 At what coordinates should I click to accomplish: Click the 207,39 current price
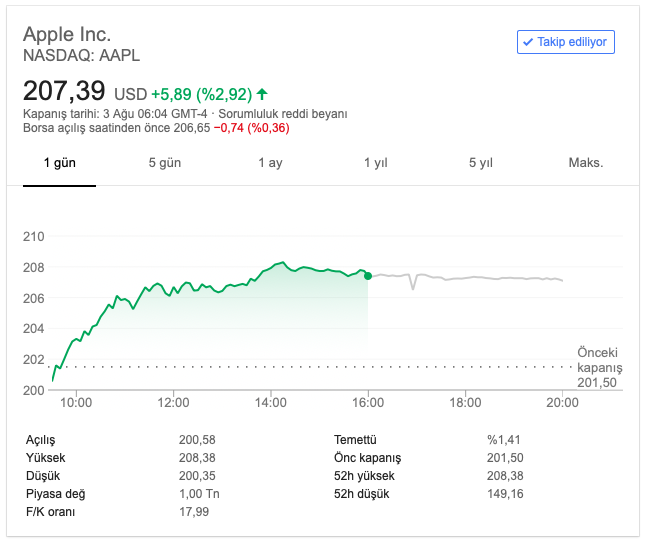pos(64,91)
